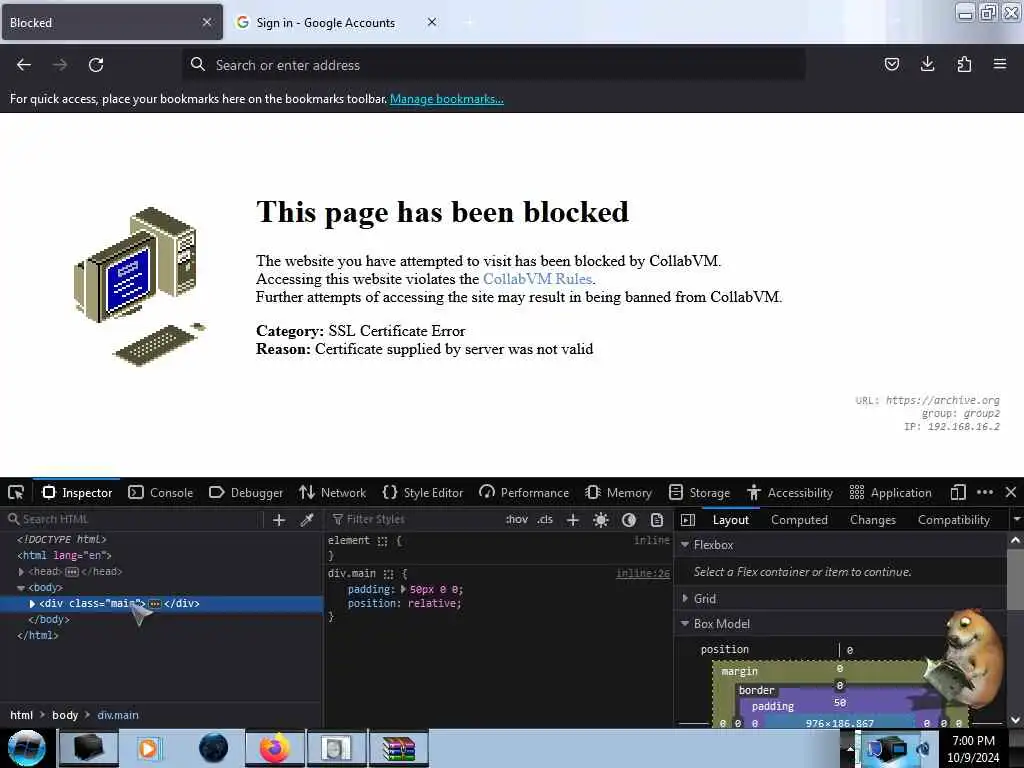The image size is (1024, 768).
Task: Add a new CSS rule
Action: (x=573, y=520)
